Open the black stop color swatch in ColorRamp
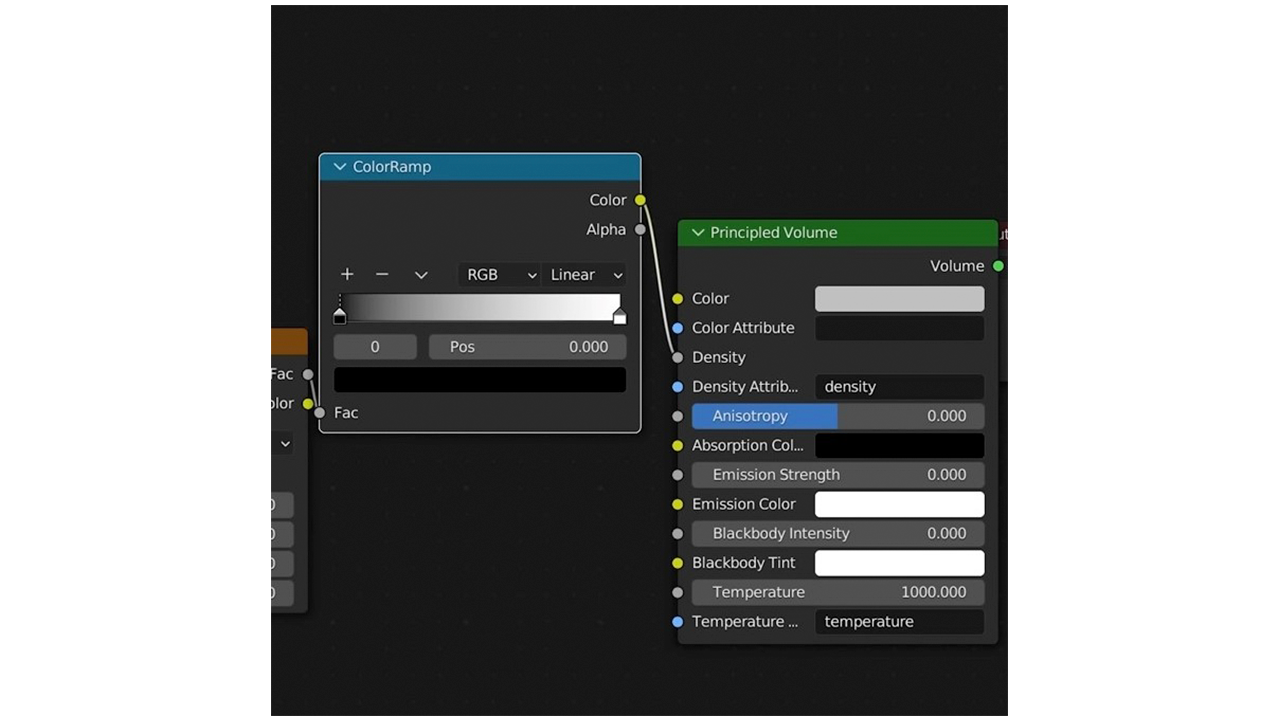1280x720 pixels. click(480, 380)
